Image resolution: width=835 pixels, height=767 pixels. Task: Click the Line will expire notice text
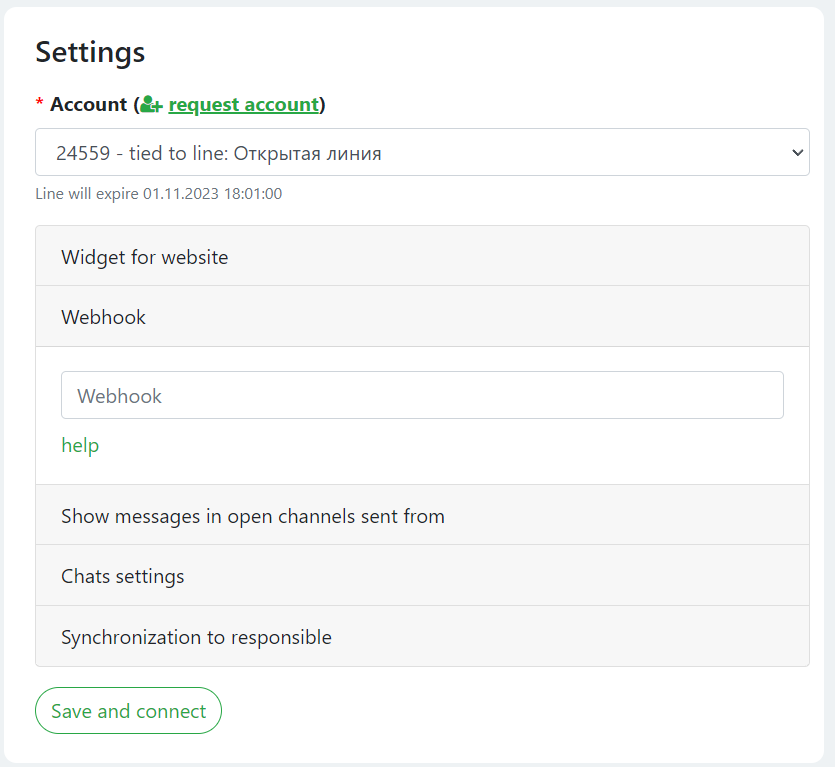158,193
